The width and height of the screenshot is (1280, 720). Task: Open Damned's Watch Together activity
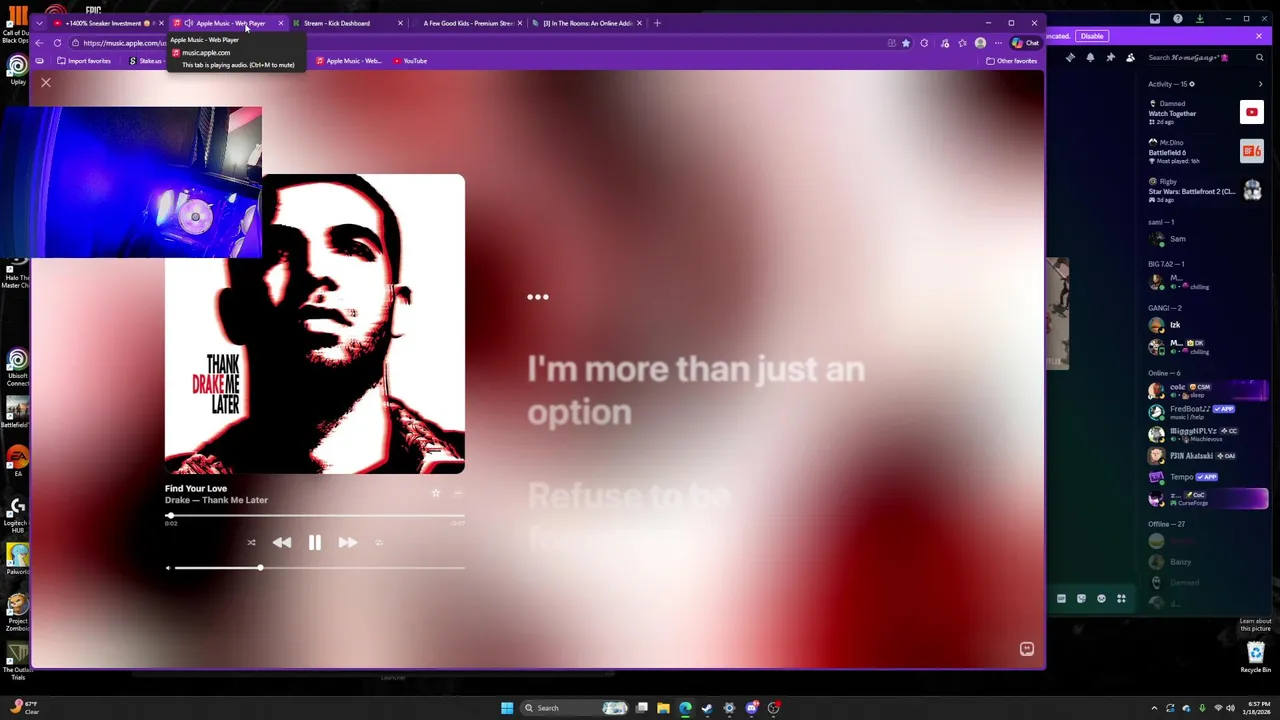(1206, 113)
